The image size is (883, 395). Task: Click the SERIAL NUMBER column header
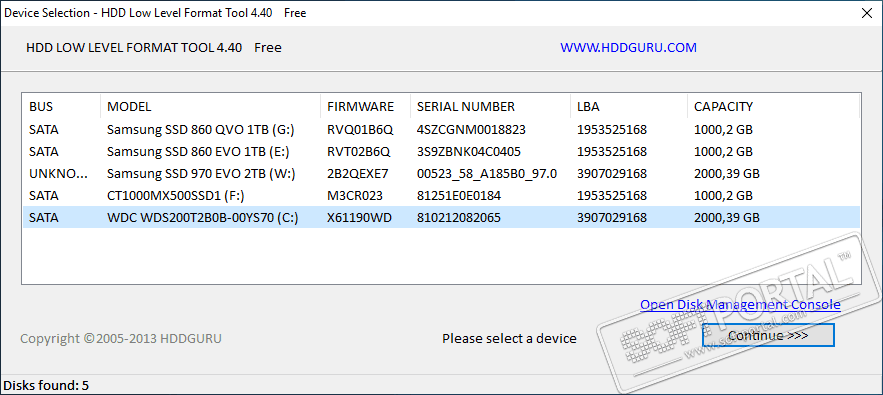click(x=490, y=106)
